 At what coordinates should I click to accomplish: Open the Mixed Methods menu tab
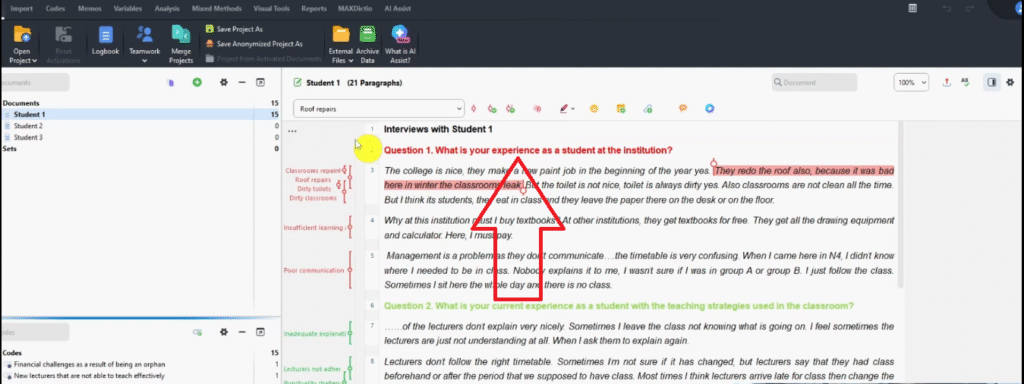point(217,8)
